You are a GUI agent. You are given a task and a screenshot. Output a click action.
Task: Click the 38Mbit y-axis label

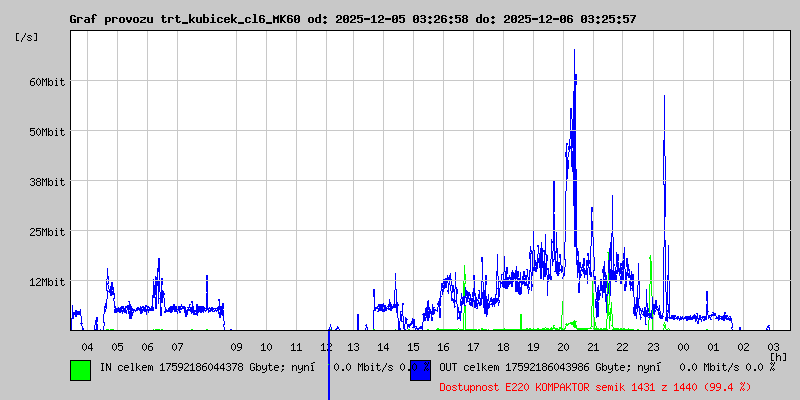point(47,182)
